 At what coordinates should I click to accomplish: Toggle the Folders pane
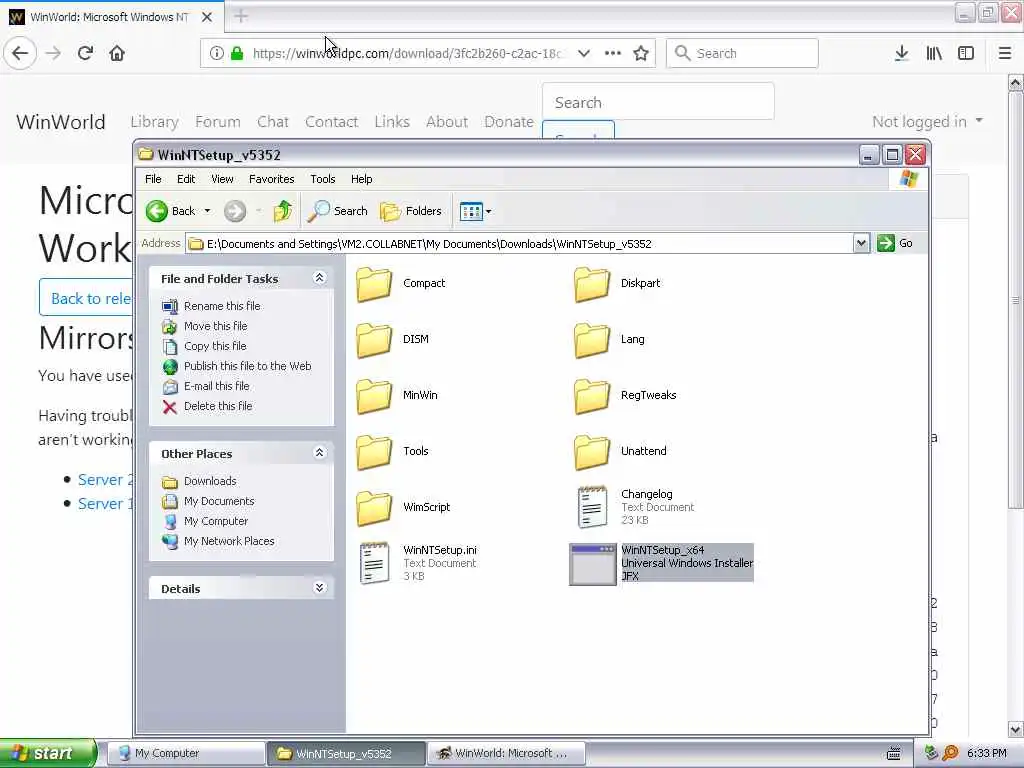(x=411, y=211)
